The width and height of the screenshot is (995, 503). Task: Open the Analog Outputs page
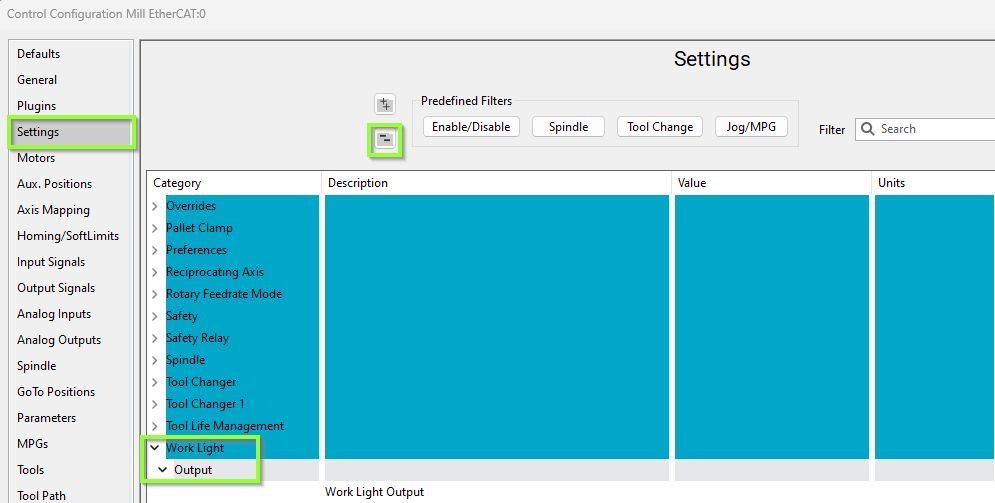[59, 340]
